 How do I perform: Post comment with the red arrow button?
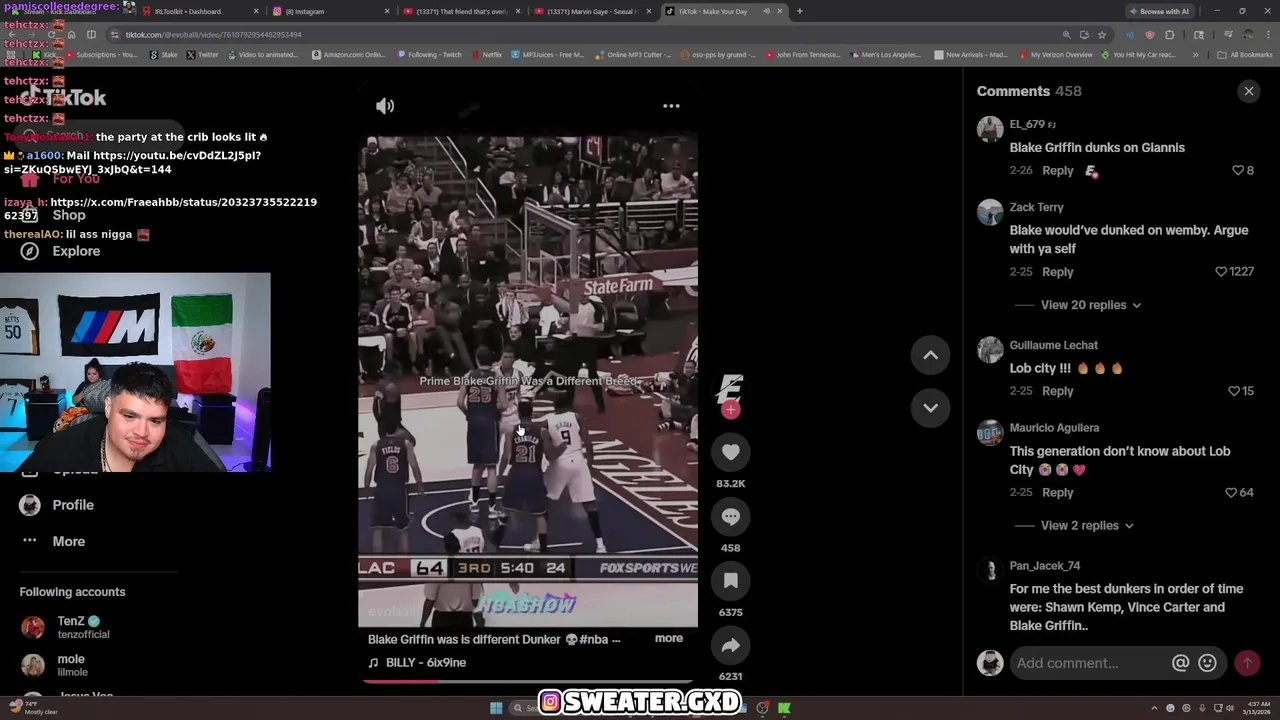pos(1247,663)
